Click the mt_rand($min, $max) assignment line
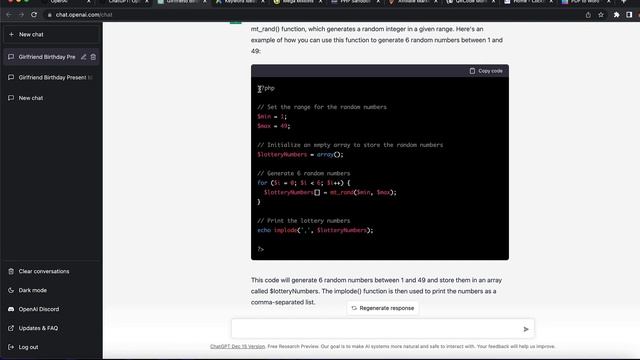640x360 pixels. pyautogui.click(x=330, y=192)
